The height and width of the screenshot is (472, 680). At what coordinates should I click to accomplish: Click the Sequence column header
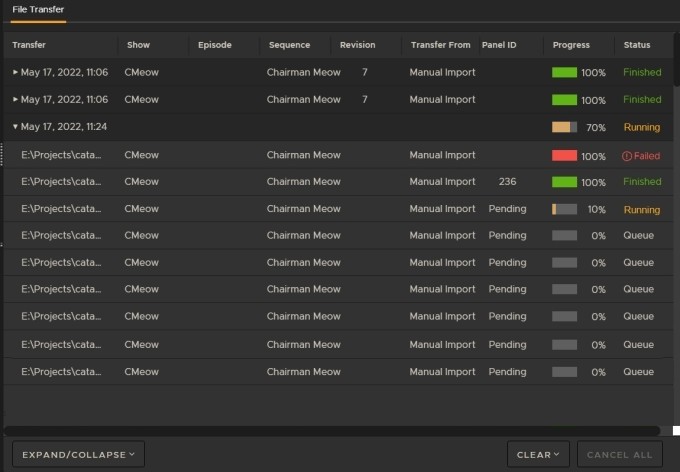point(289,45)
